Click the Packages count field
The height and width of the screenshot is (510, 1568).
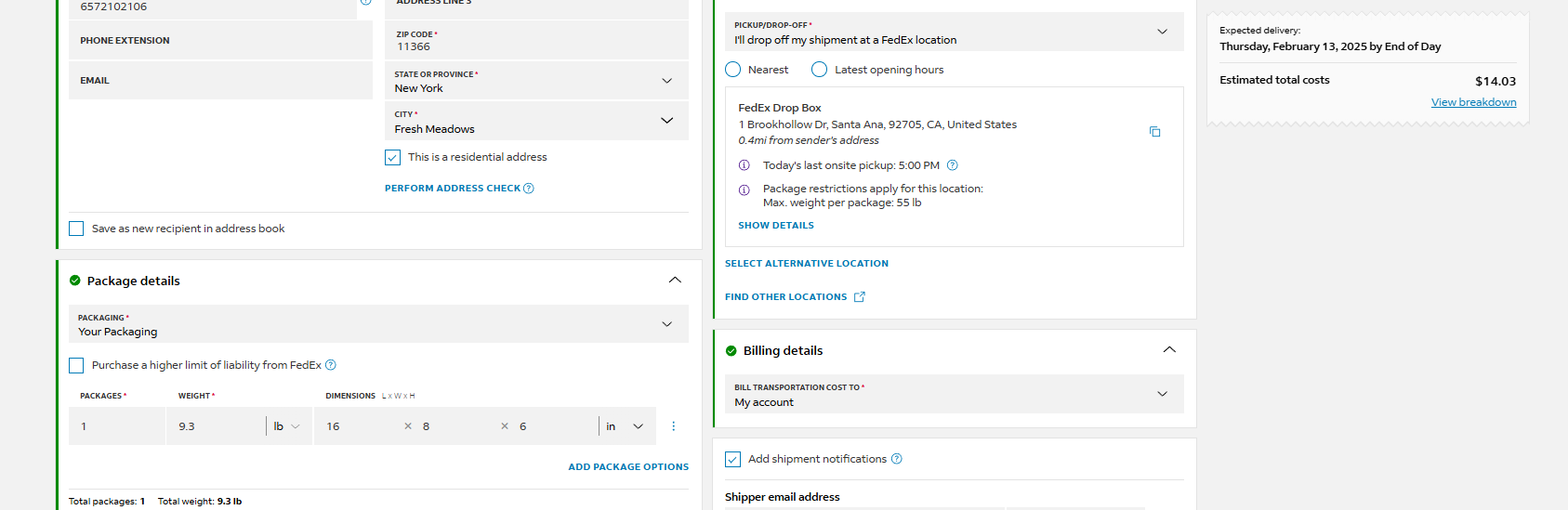click(117, 426)
